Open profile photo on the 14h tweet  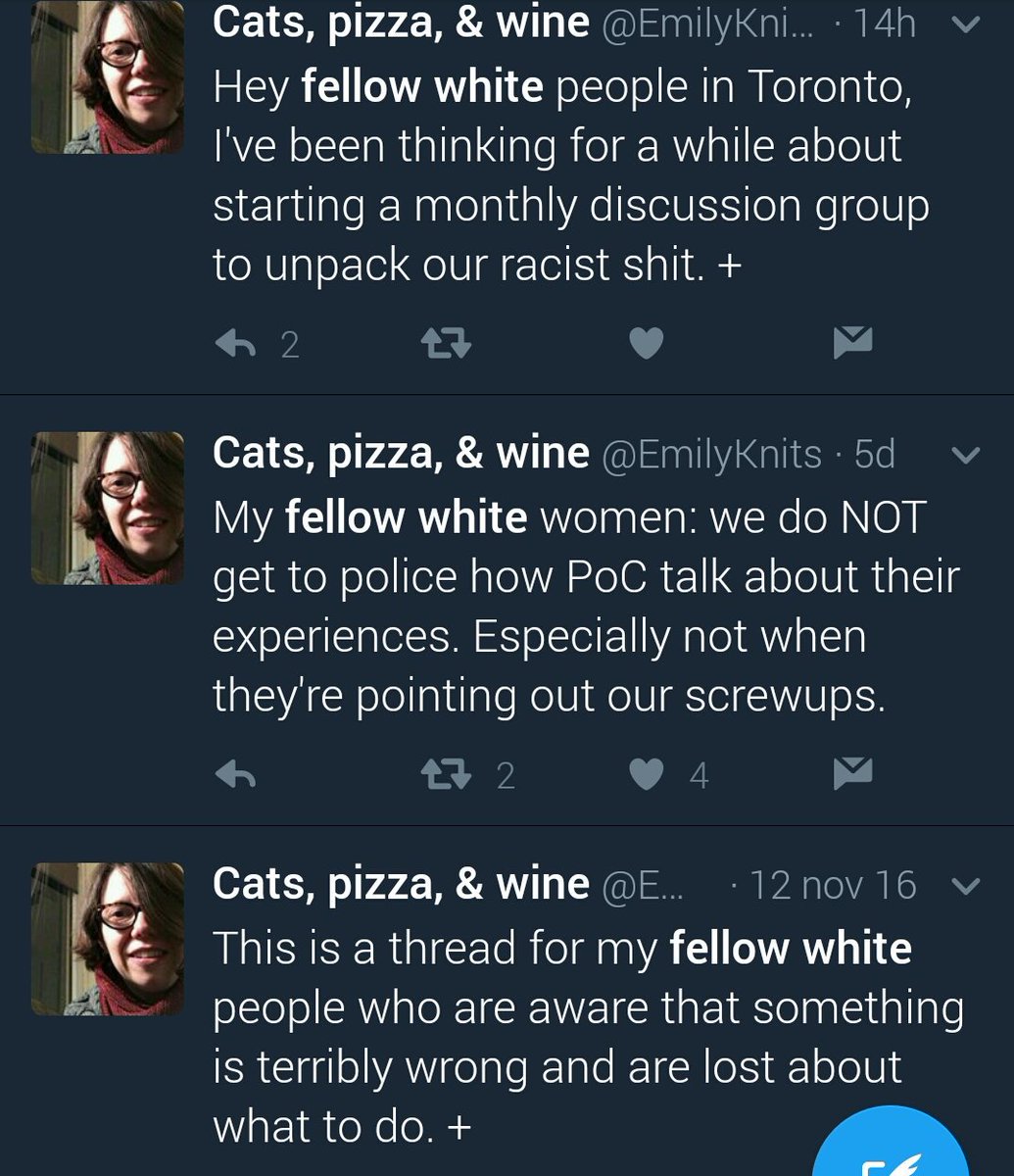108,76
